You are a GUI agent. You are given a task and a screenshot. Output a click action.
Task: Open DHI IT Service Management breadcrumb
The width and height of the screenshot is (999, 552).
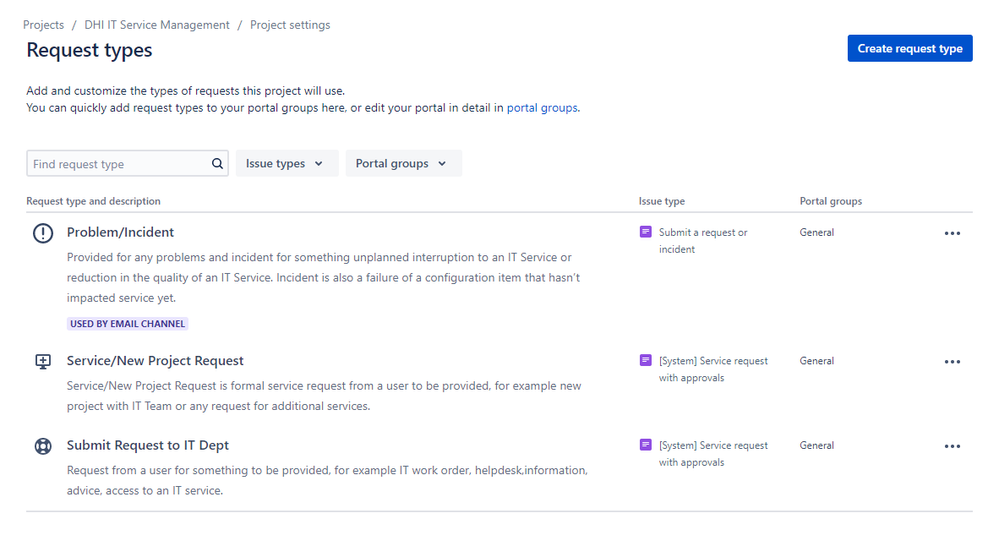157,25
